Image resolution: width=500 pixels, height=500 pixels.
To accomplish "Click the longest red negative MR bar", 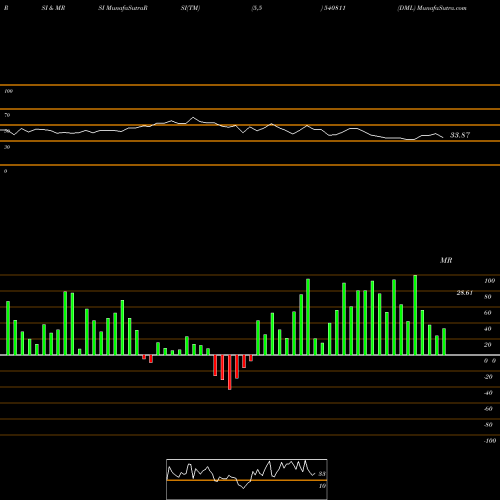I will 229,372.
